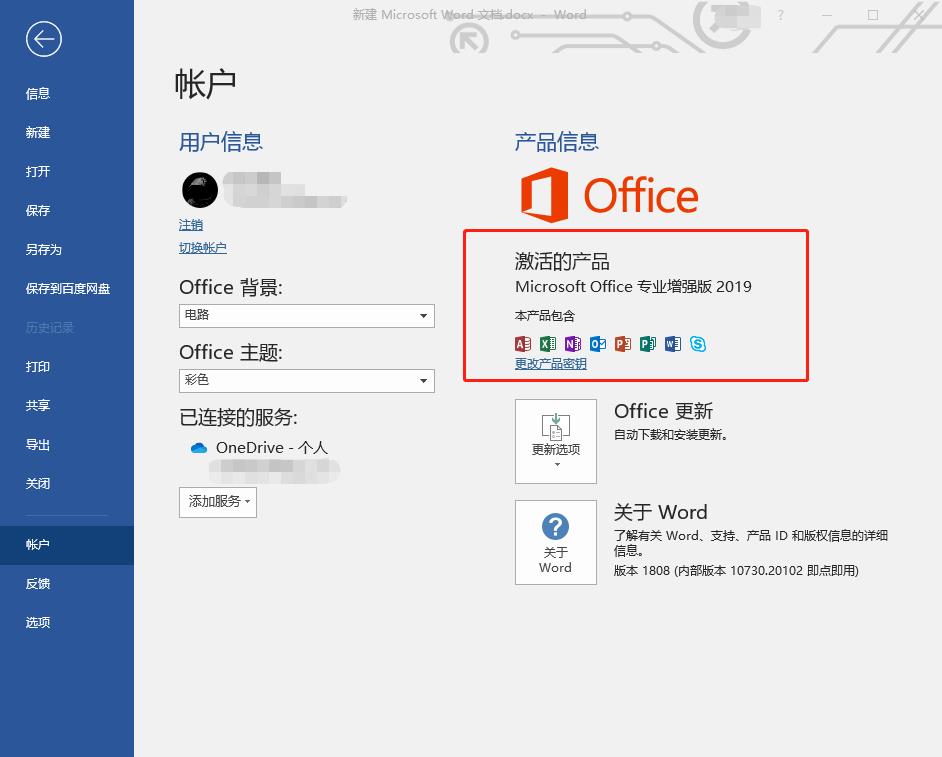Open the 更新选项 dropdown button
Image resolution: width=942 pixels, height=757 pixels.
point(556,442)
